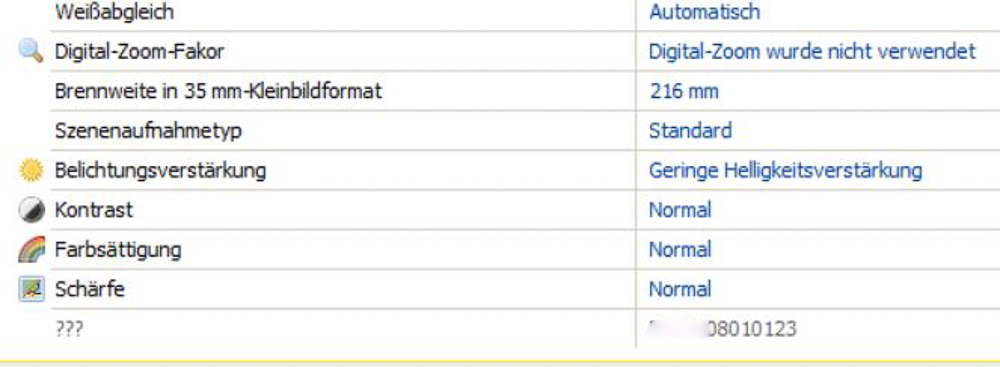Select the Belichtungsverstärkung label text
This screenshot has width=1000, height=367.
pyautogui.click(x=160, y=171)
